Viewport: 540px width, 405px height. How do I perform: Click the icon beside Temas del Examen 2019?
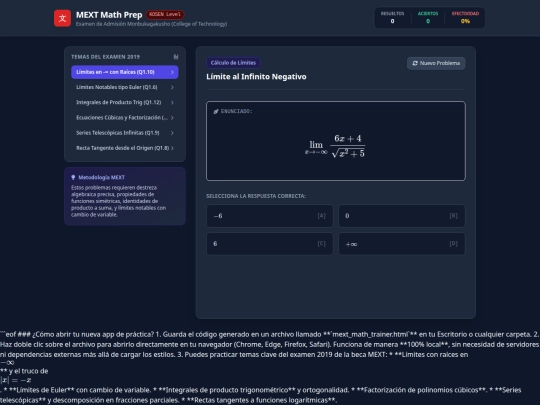176,57
